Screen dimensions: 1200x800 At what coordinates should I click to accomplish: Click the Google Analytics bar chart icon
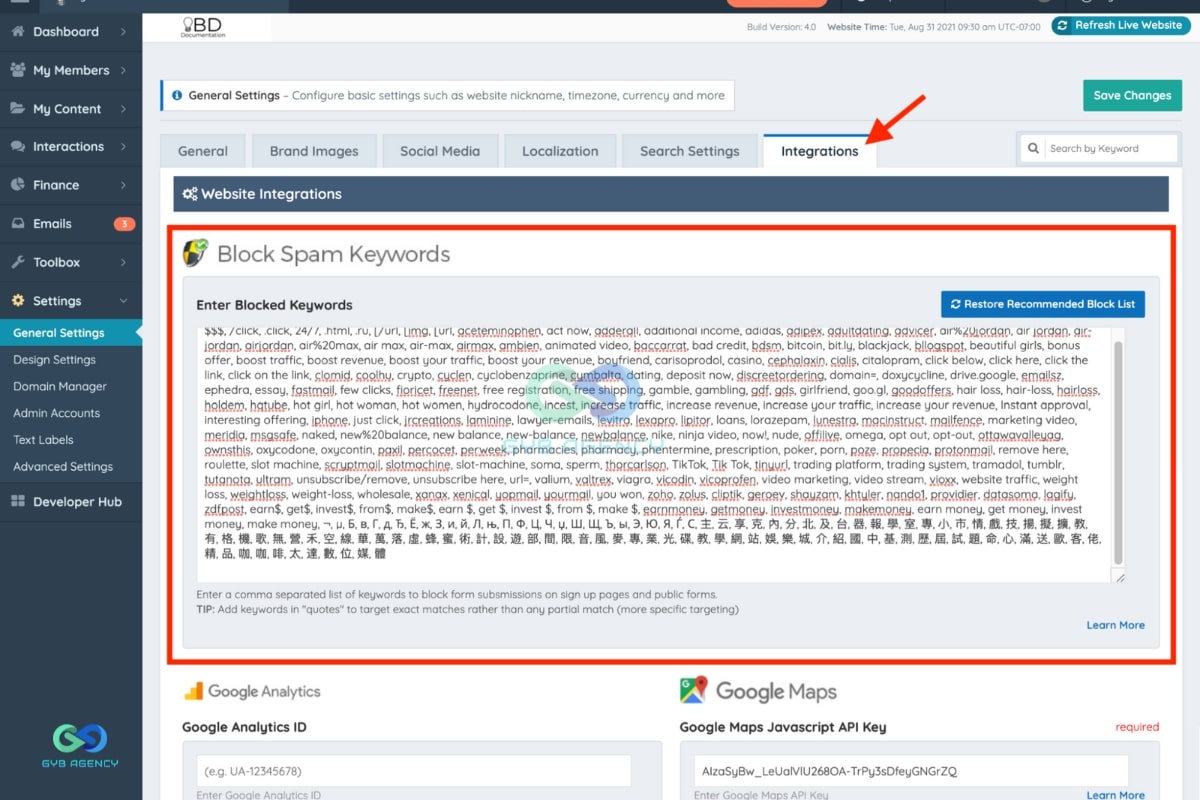(193, 690)
